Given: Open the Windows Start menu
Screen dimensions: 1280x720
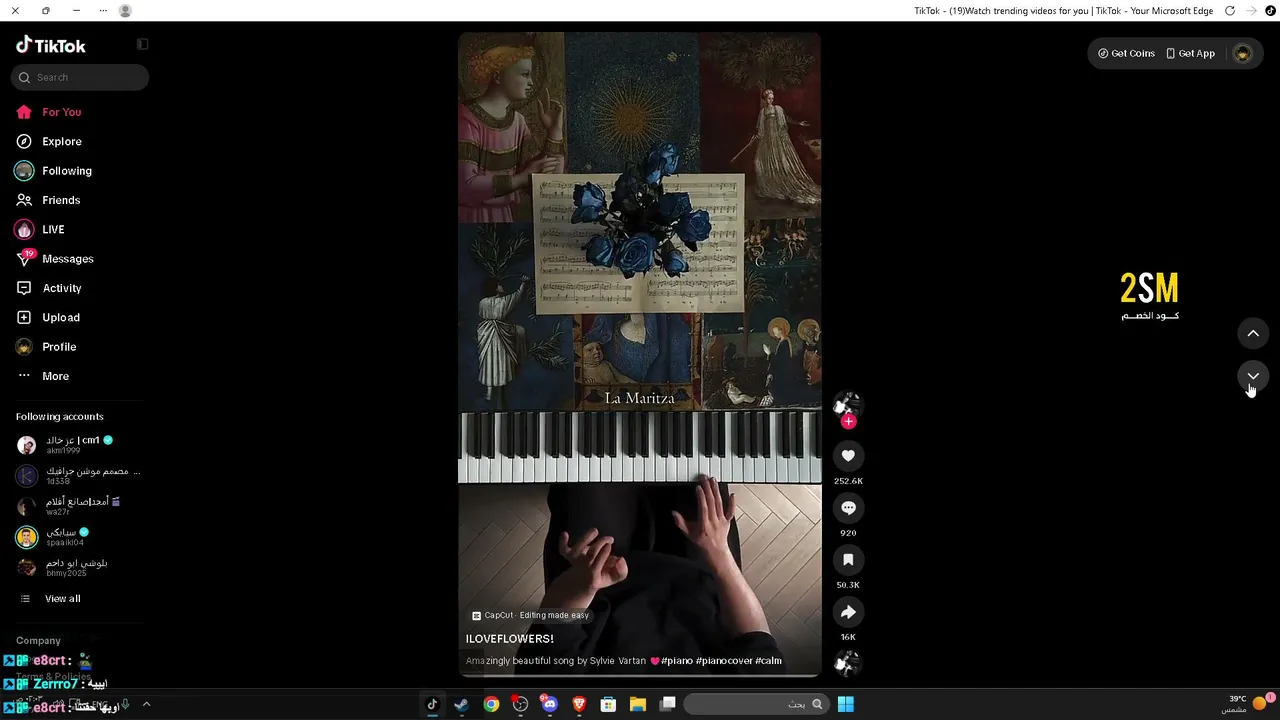Looking at the screenshot, I should point(845,704).
